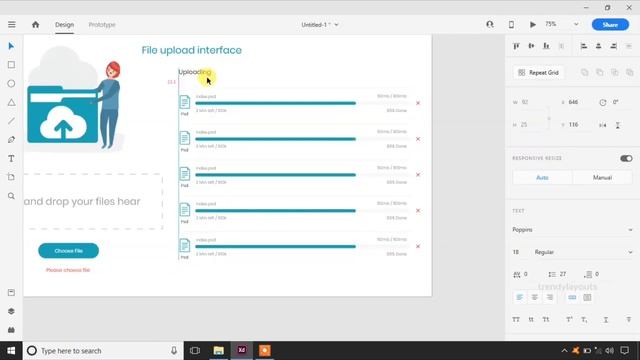This screenshot has height=360, width=640.
Task: Go to the Home screen
Action: click(36, 24)
